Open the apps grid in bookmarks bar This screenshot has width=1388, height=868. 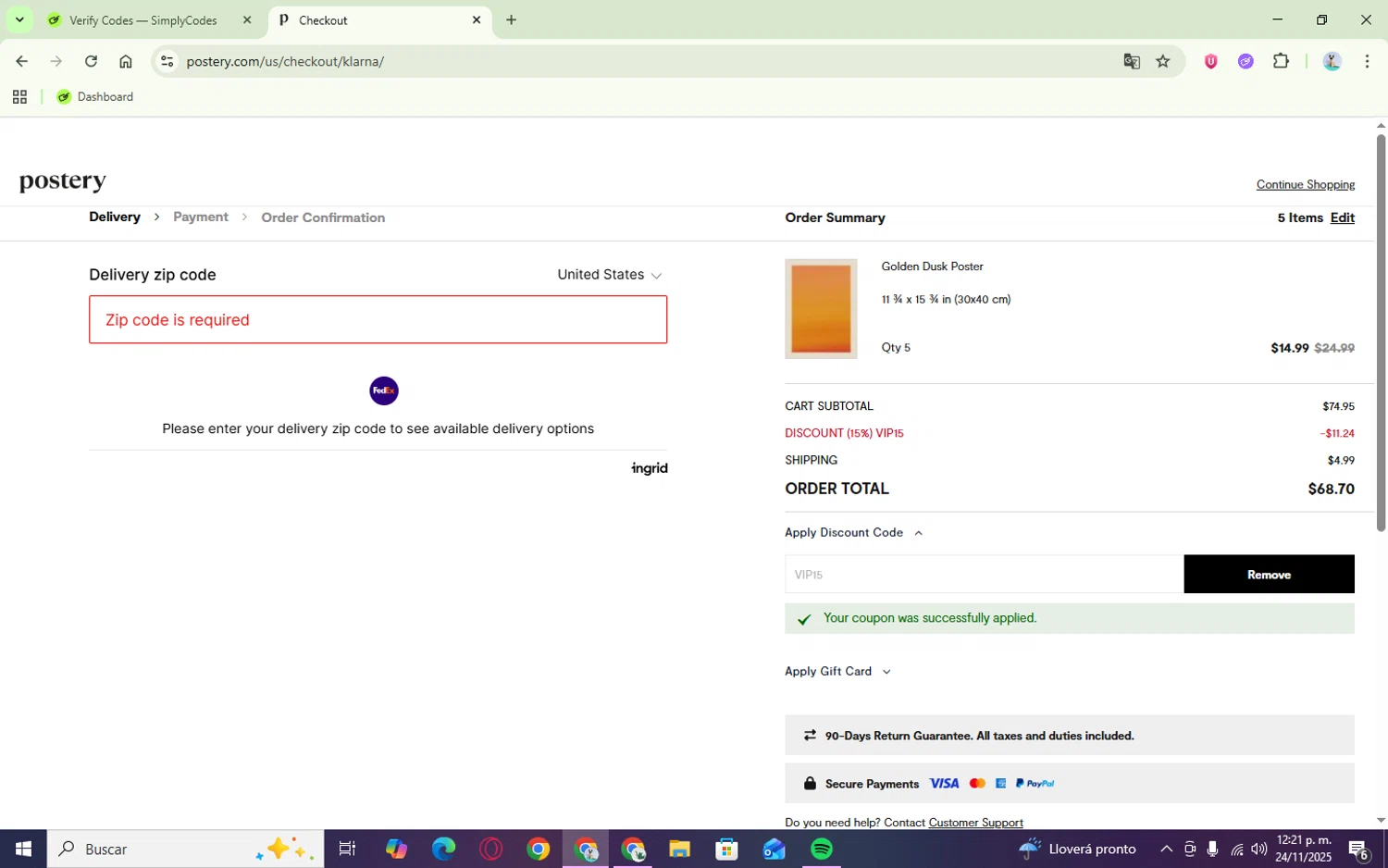click(x=19, y=97)
